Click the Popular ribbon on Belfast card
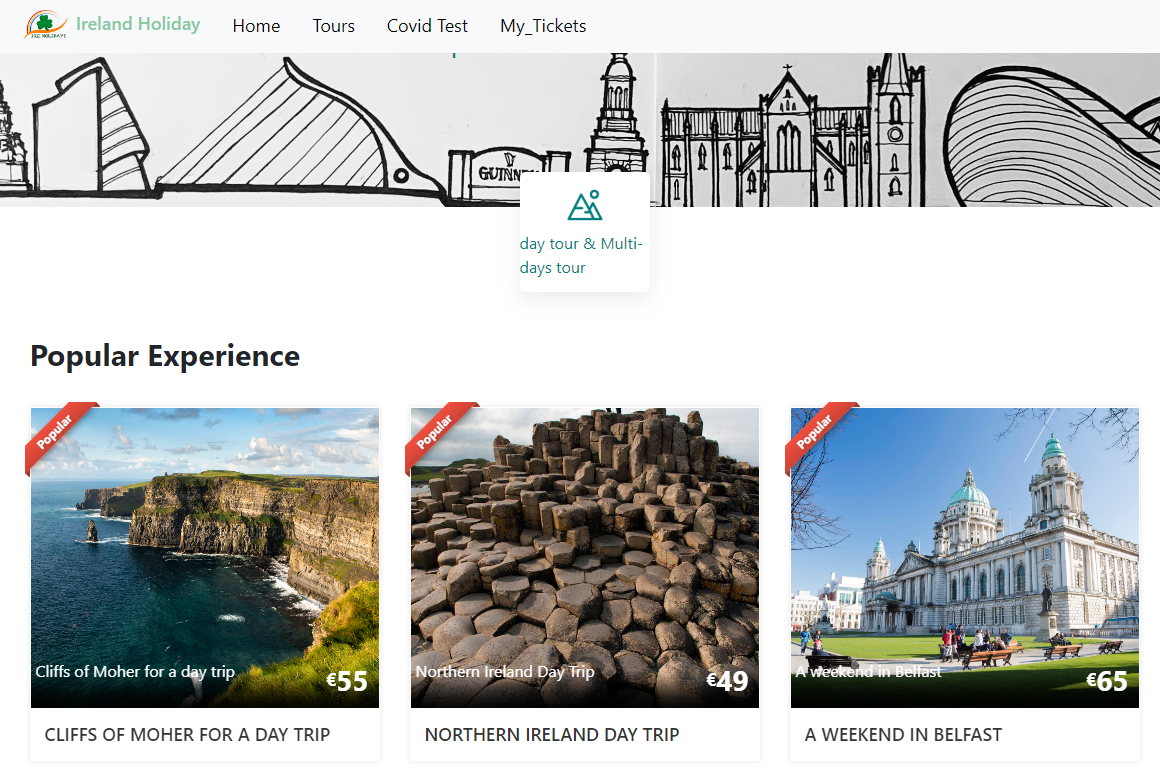This screenshot has width=1160, height=778. click(x=815, y=432)
